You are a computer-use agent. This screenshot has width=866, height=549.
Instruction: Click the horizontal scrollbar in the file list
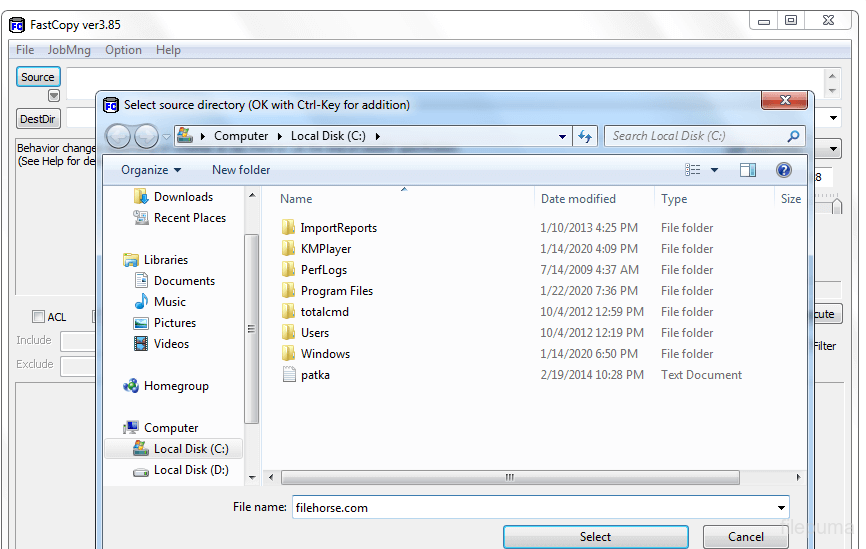click(x=510, y=477)
